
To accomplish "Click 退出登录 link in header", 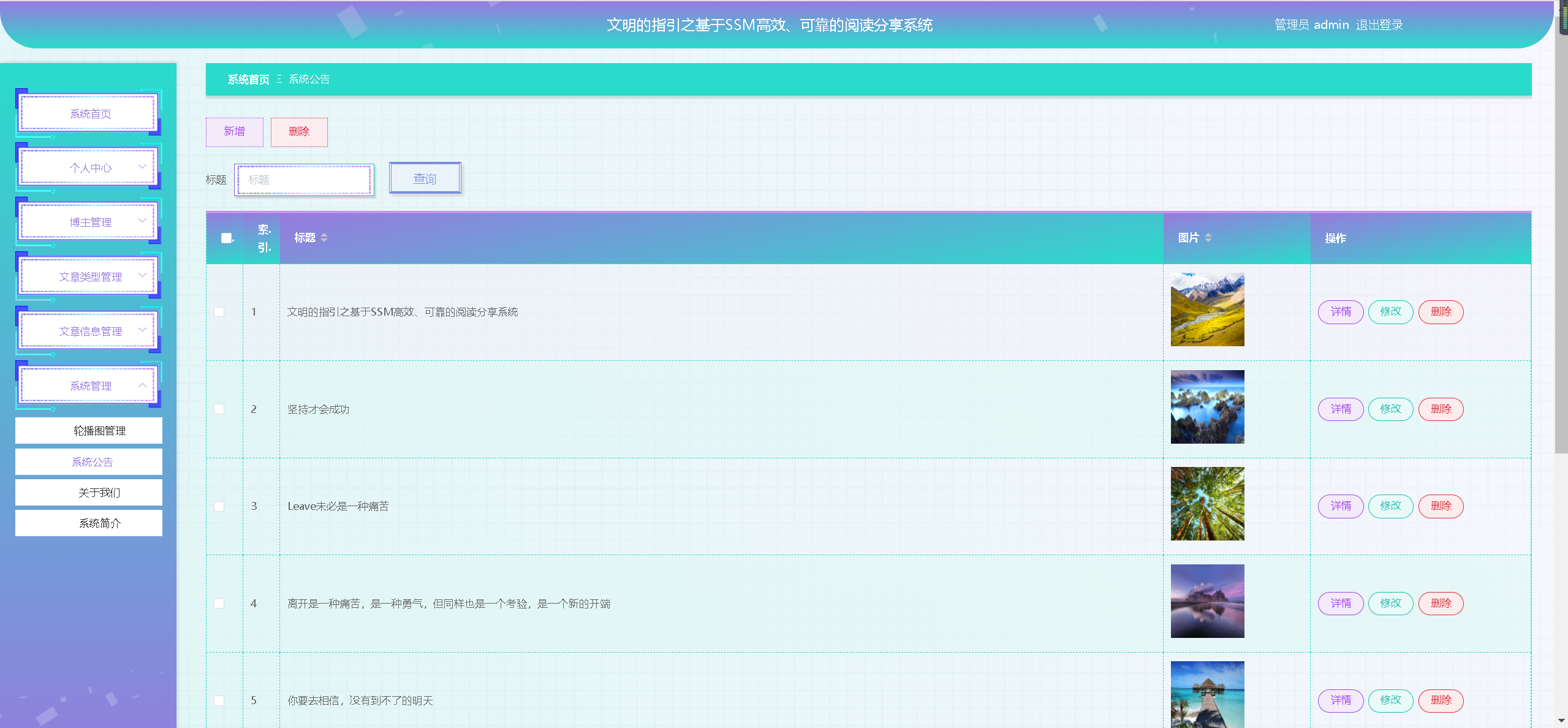I will (x=1379, y=25).
